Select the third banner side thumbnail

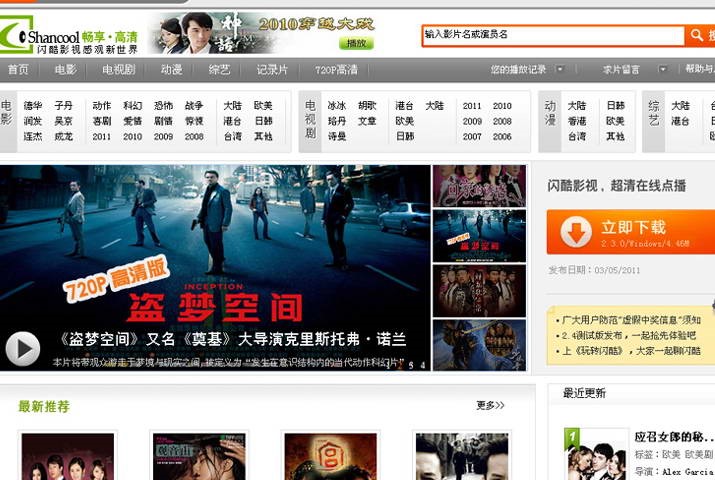tap(479, 290)
